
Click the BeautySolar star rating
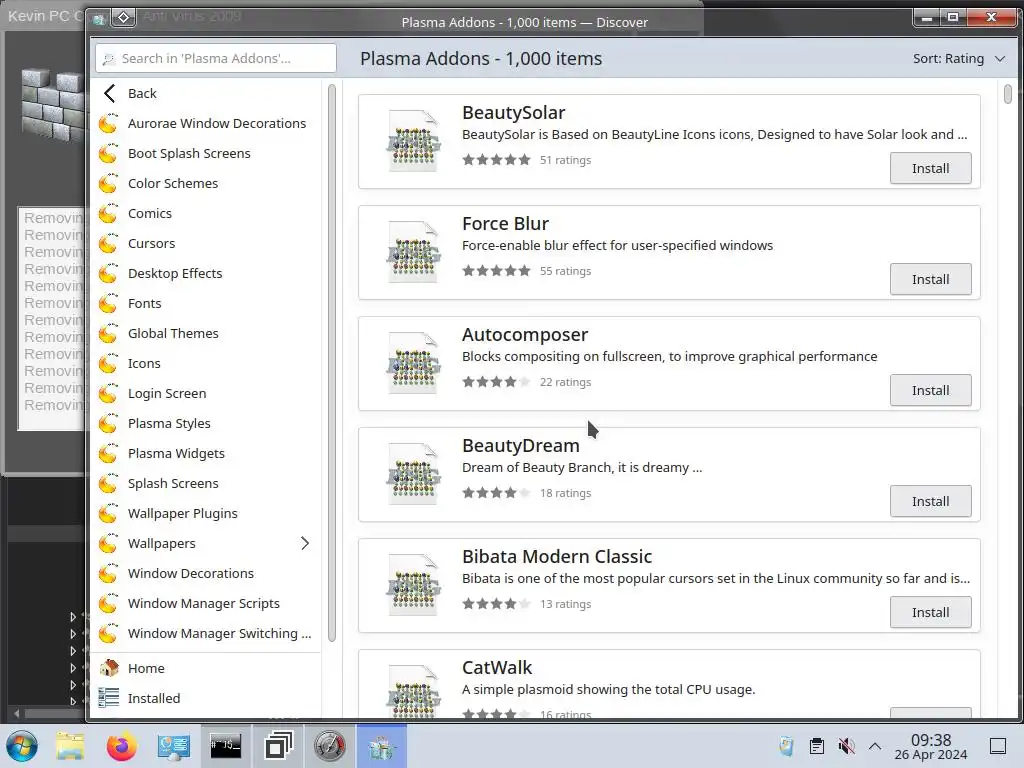[x=496, y=160]
